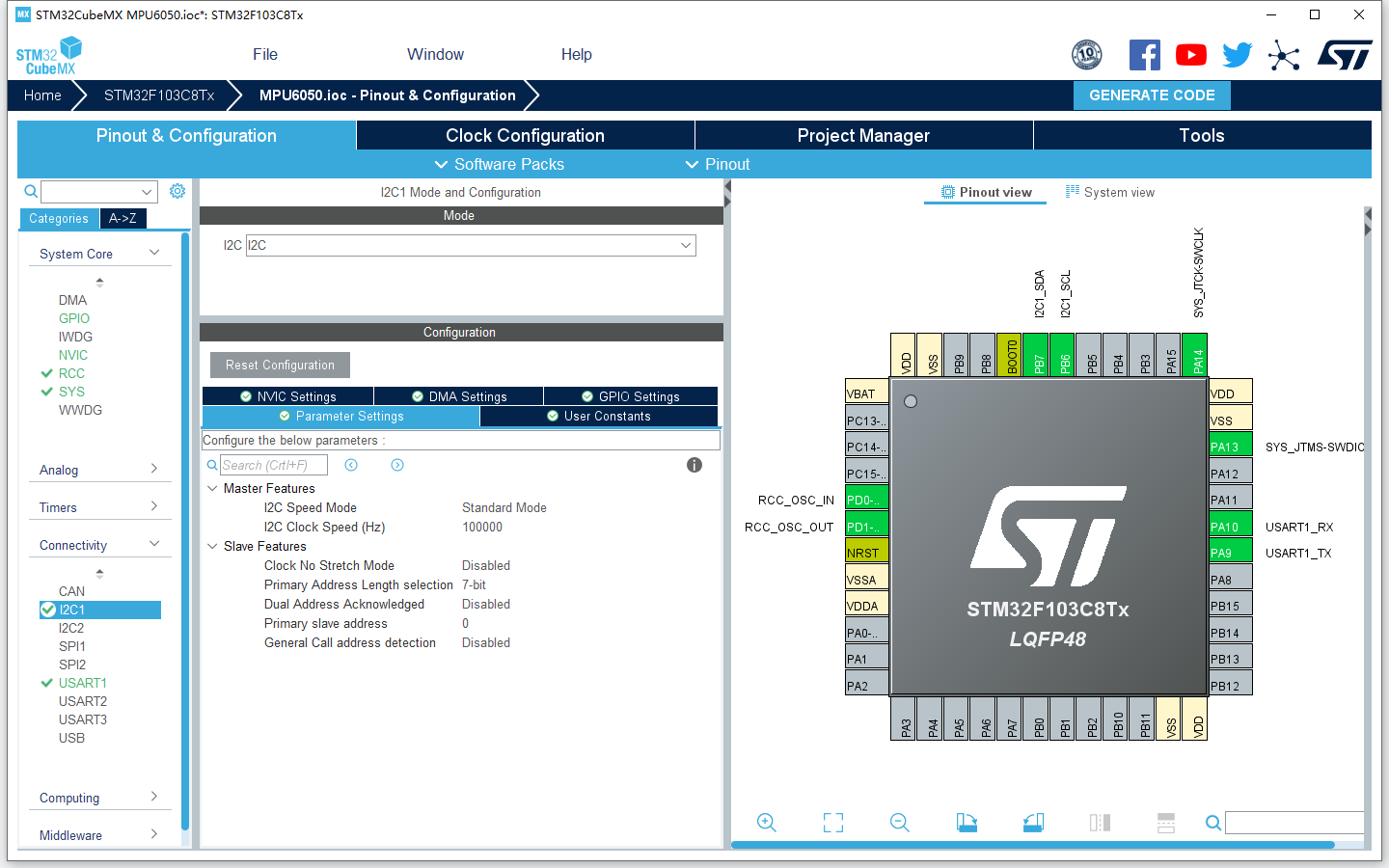Select I2C1 peripheral in Connectivity

[x=99, y=610]
